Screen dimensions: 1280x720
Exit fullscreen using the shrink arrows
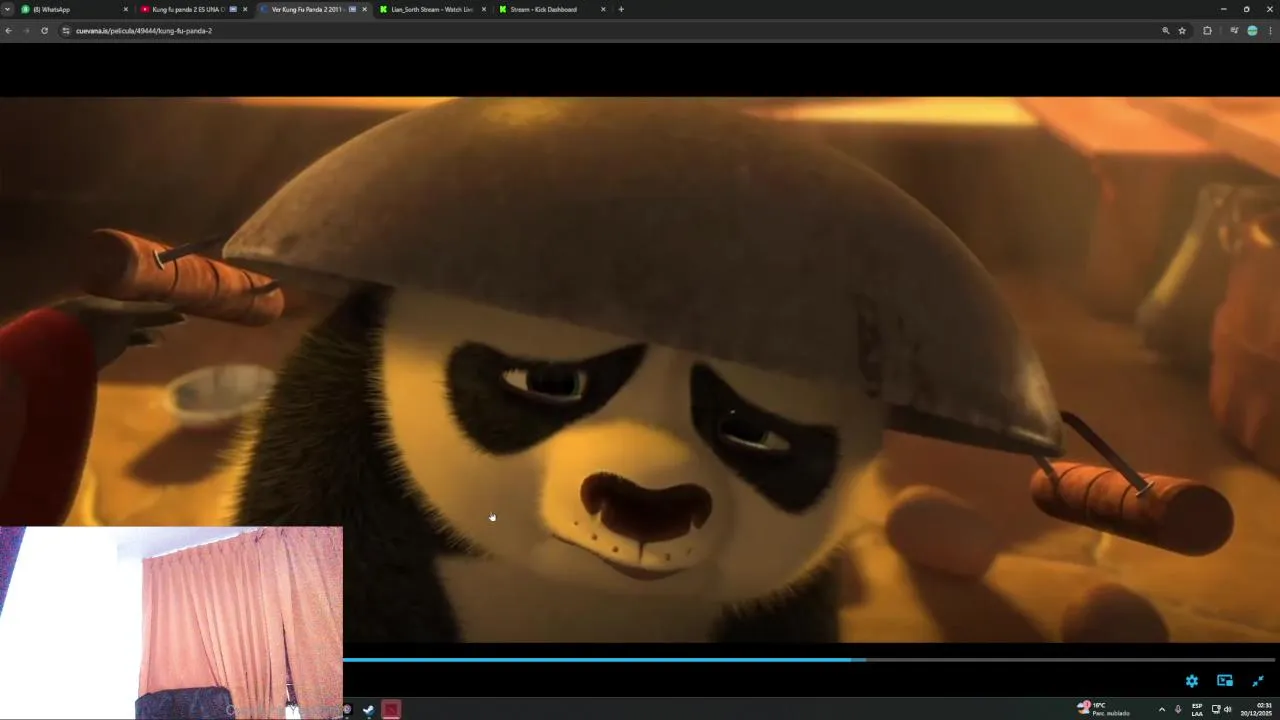(1258, 681)
